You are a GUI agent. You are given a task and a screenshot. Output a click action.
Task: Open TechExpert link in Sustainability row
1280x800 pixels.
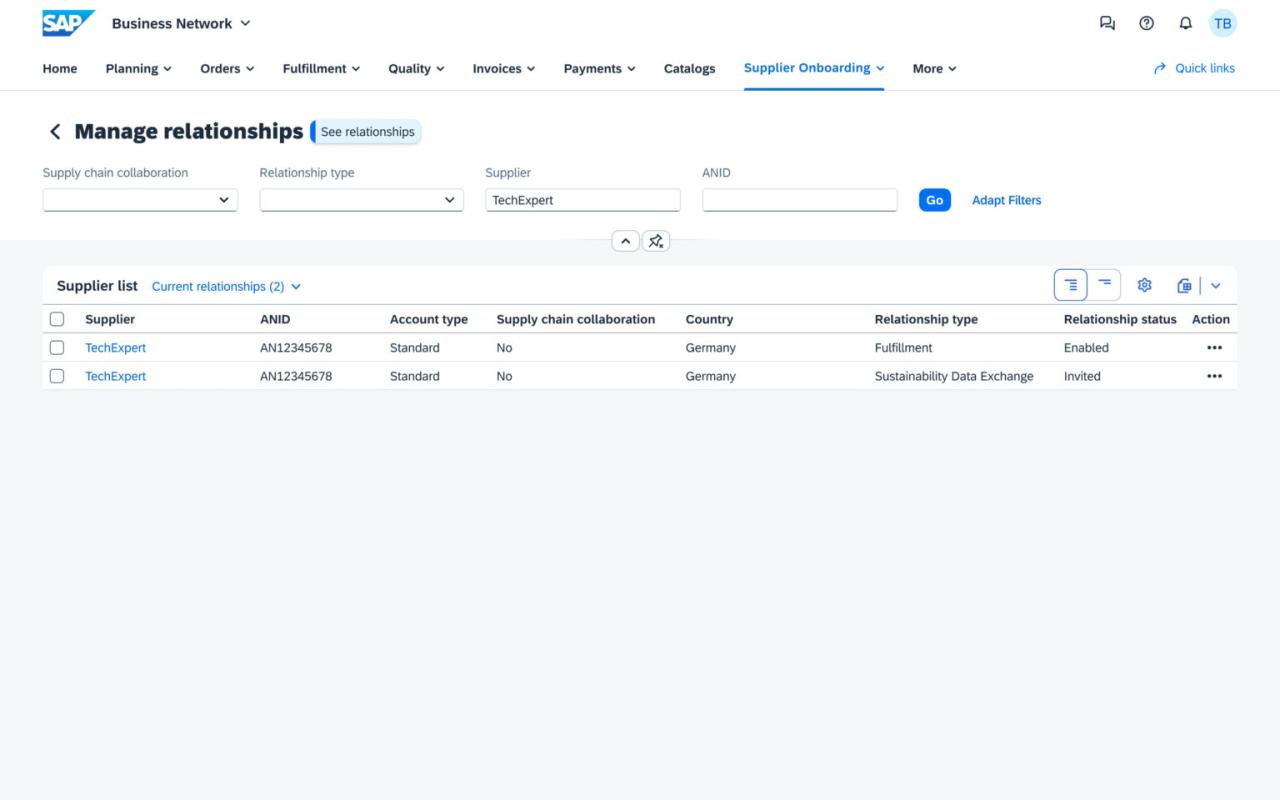[x=115, y=376]
